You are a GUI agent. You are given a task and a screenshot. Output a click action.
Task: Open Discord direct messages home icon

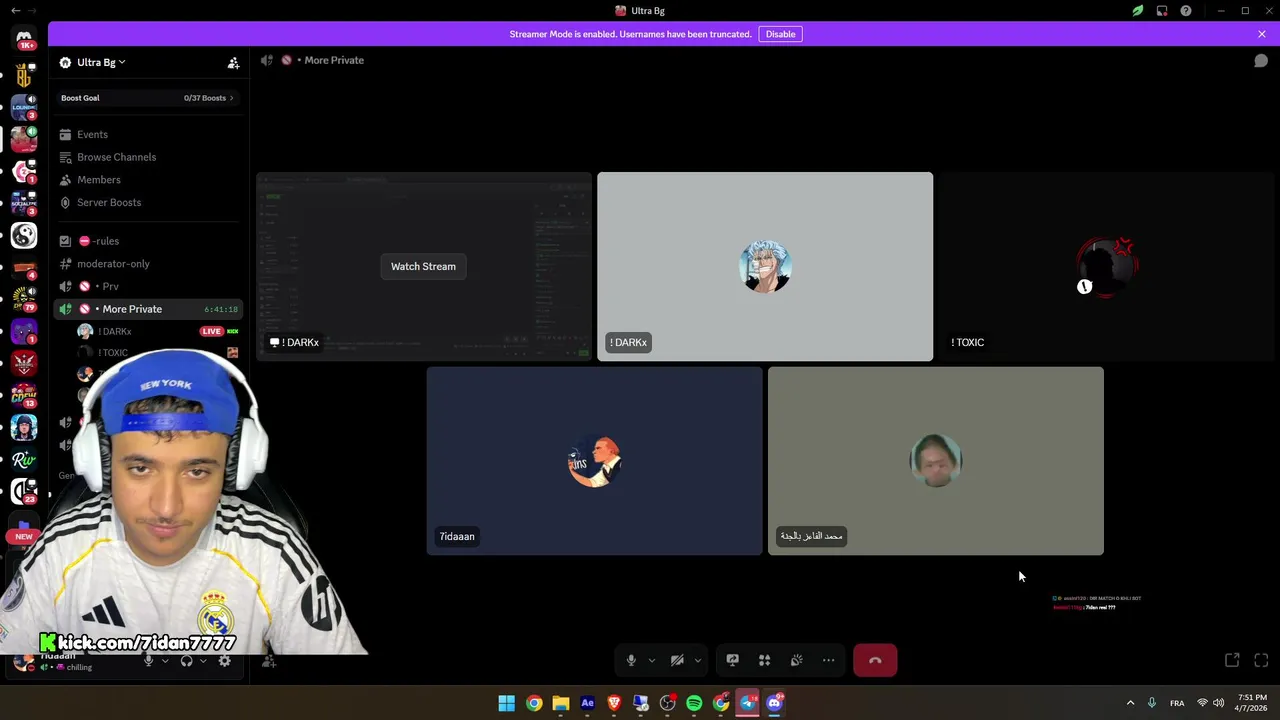click(x=24, y=38)
